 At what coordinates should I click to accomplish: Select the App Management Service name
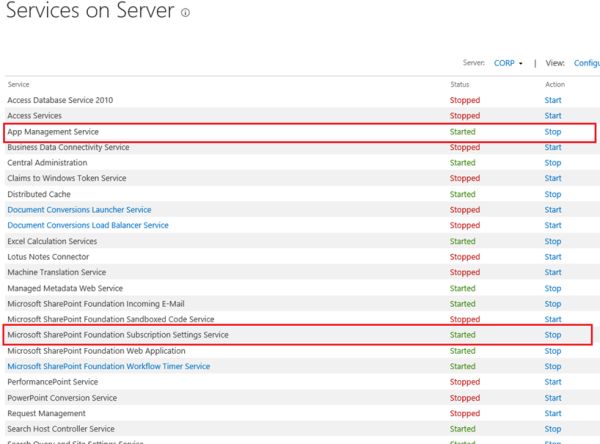(x=53, y=132)
